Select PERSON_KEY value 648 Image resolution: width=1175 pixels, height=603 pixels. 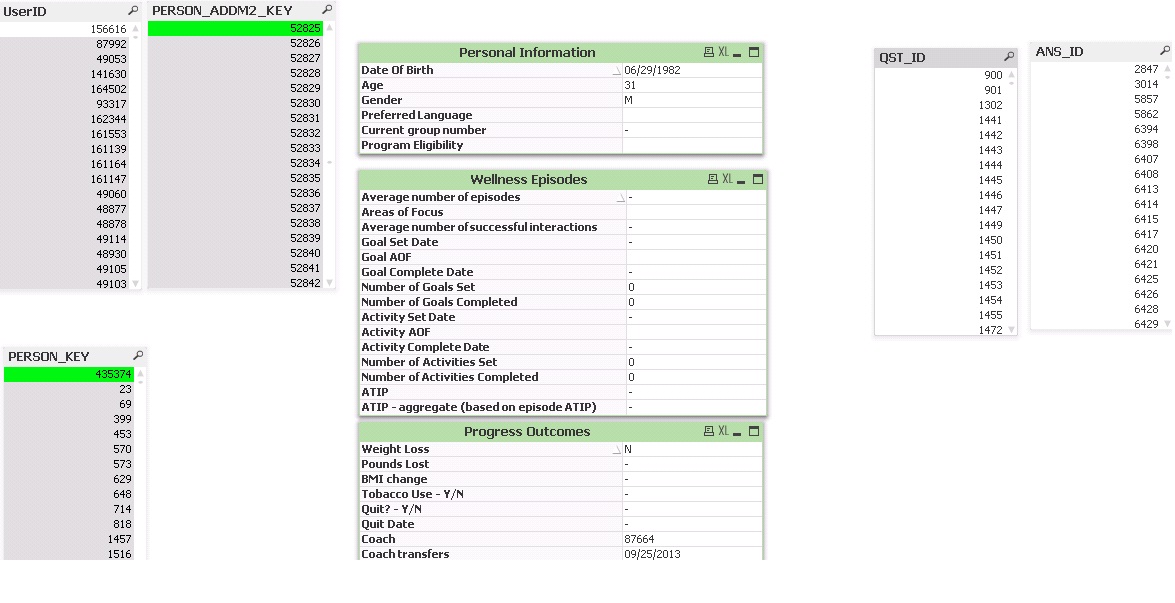point(69,494)
